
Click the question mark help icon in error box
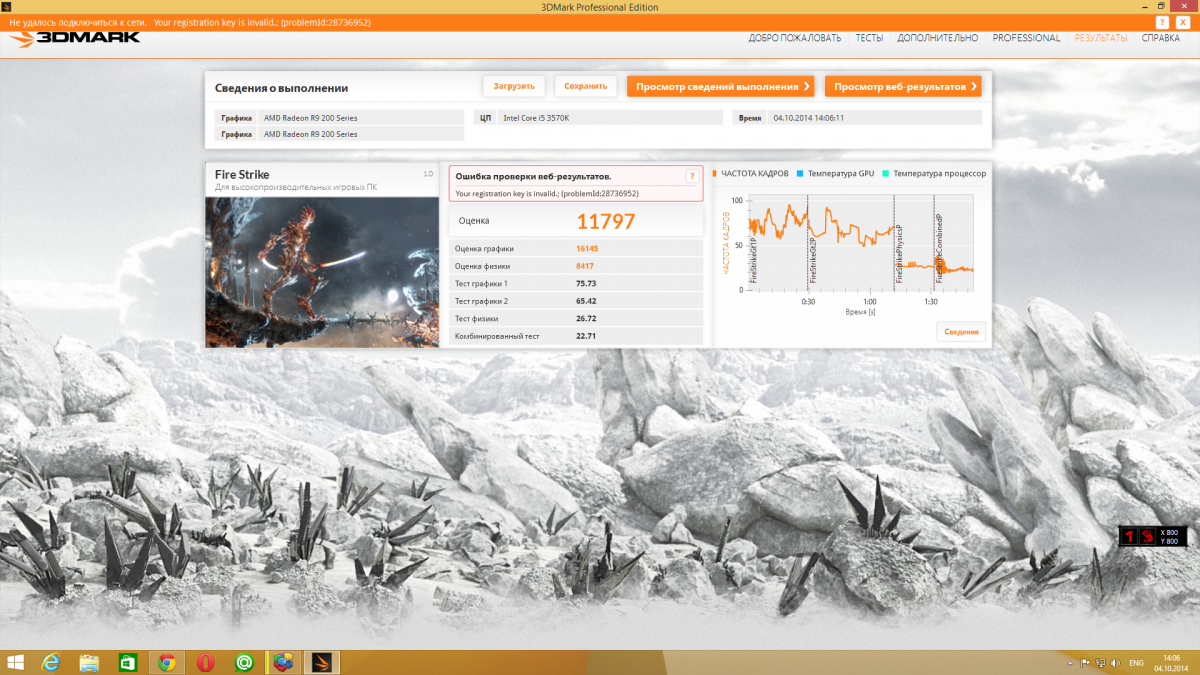pyautogui.click(x=691, y=176)
